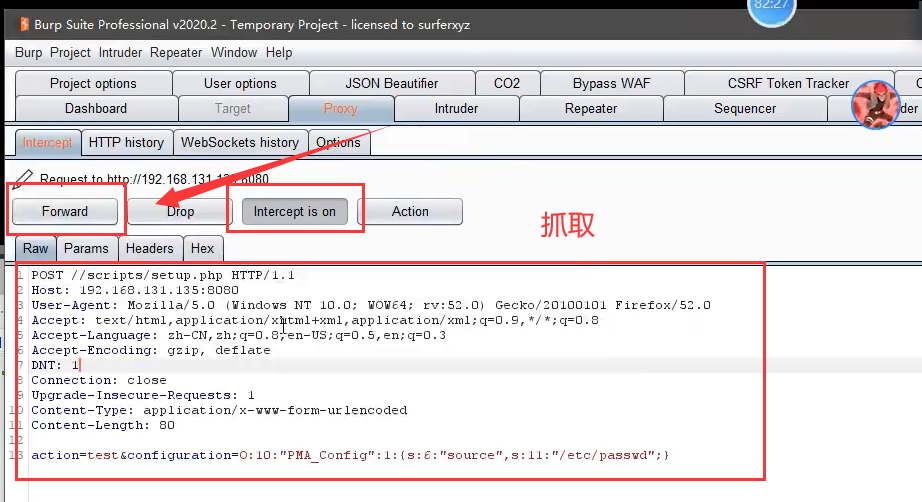Viewport: 922px width, 502px height.
Task: Open the Action button menu
Action: (410, 212)
